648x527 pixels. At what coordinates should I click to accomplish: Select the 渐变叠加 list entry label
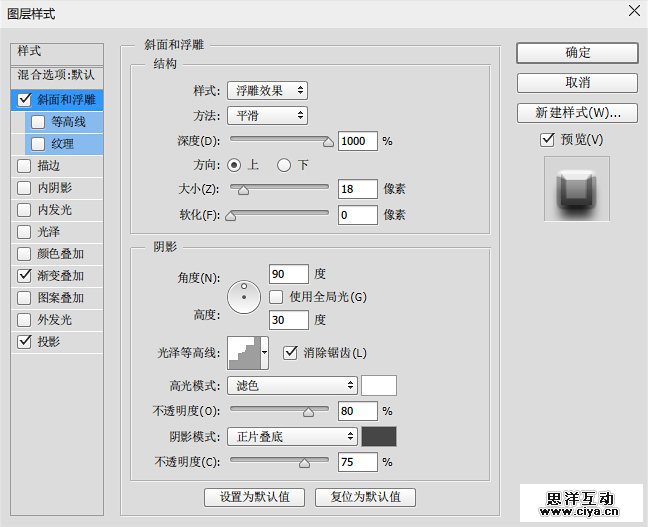pyautogui.click(x=61, y=276)
